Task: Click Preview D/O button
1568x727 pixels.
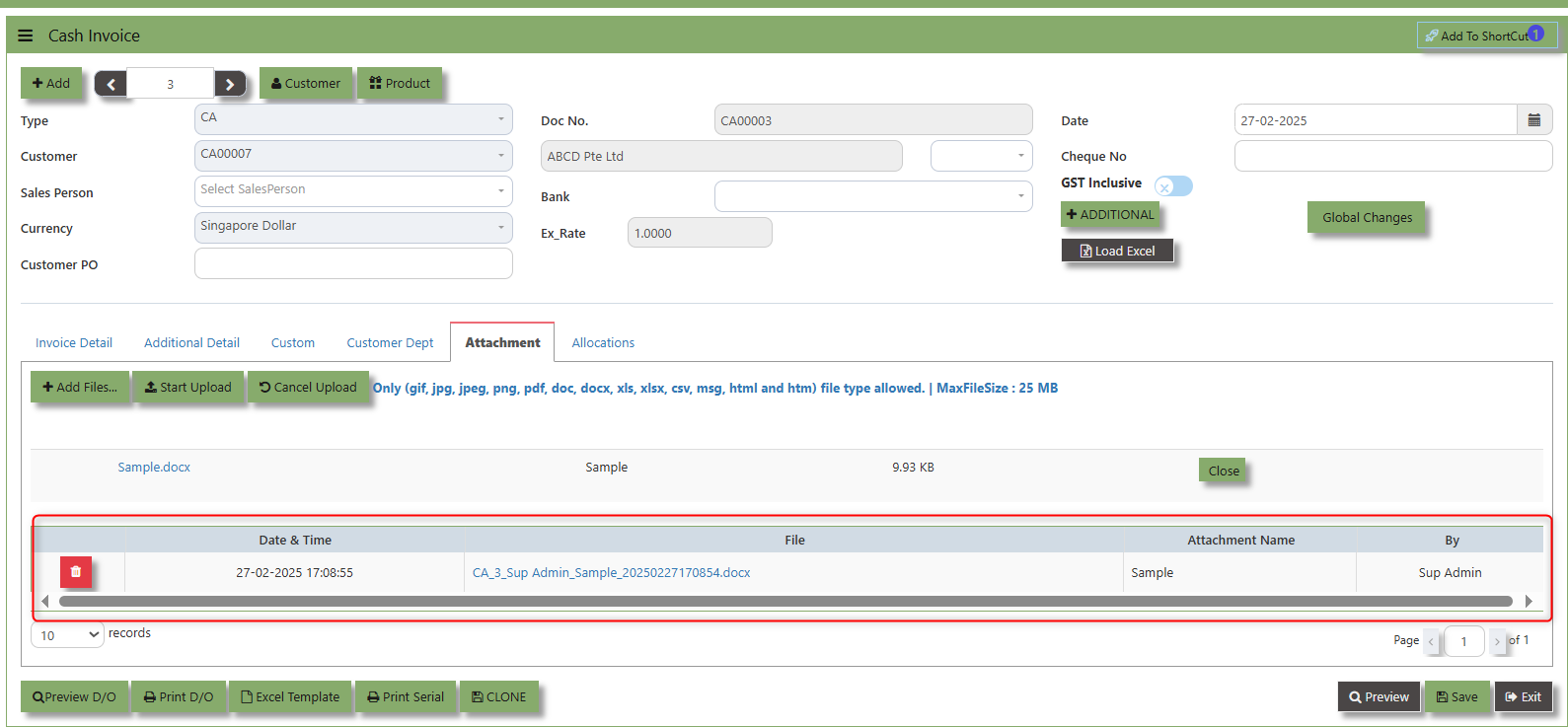Action: [x=74, y=696]
